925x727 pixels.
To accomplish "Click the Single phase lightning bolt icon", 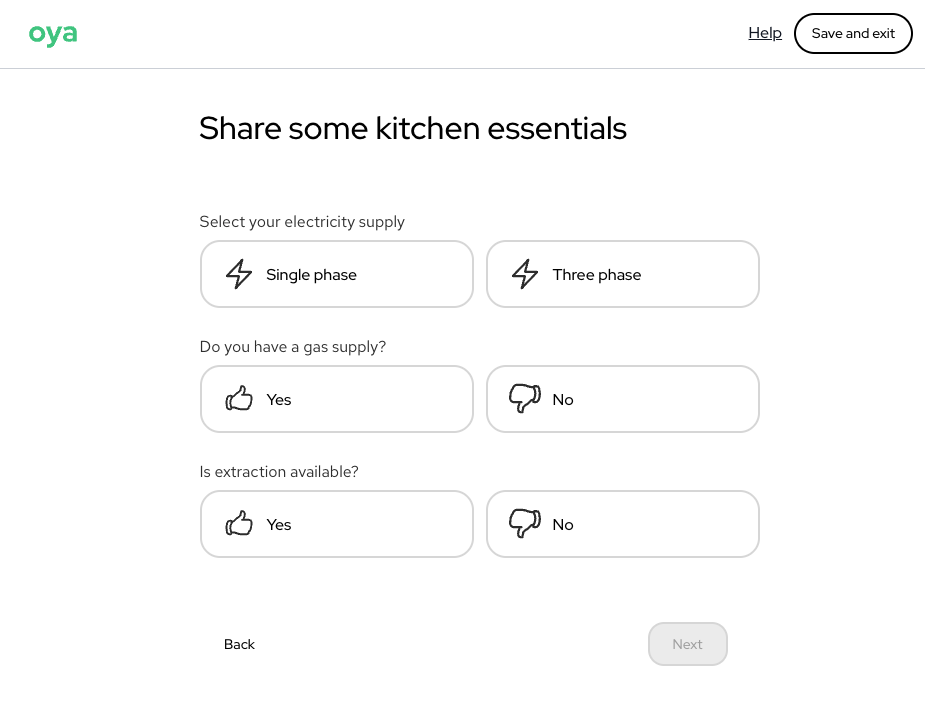I will point(239,274).
